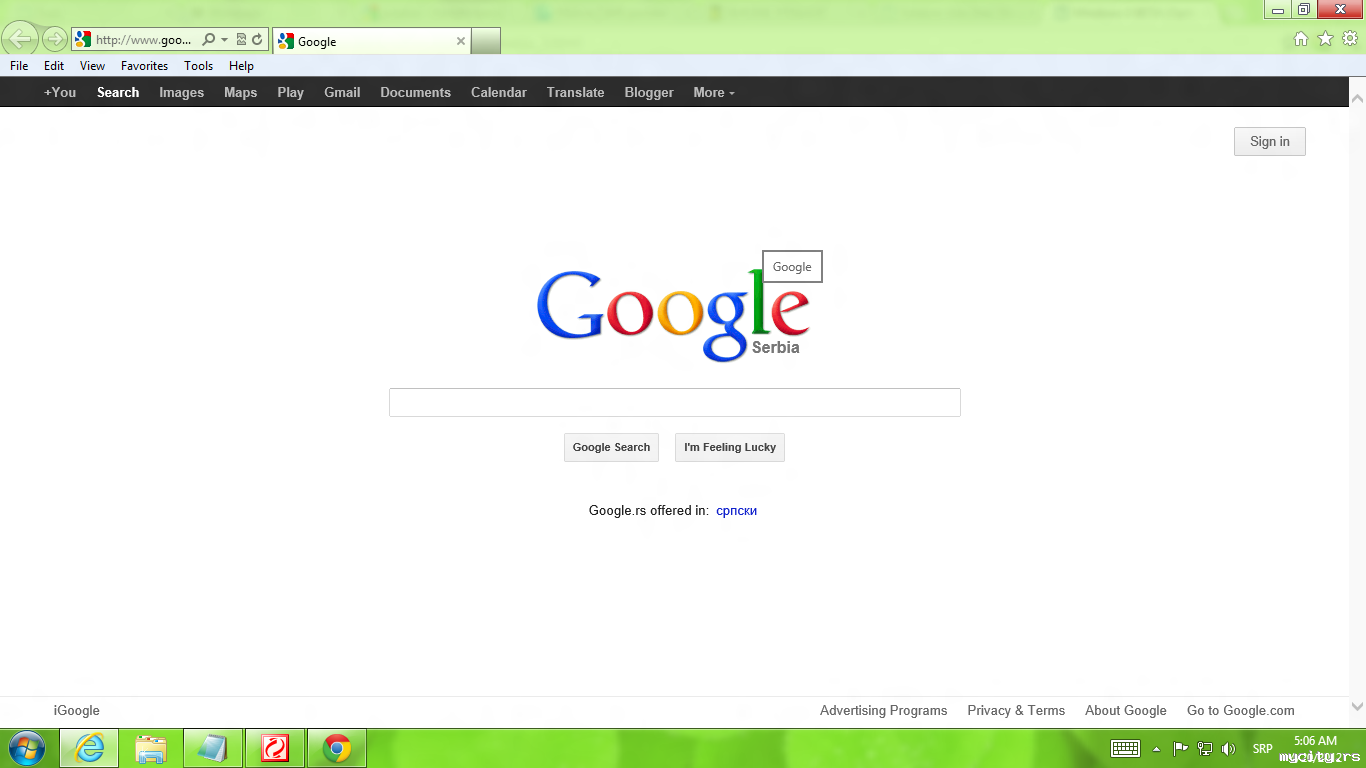Open the File menu

pos(19,66)
